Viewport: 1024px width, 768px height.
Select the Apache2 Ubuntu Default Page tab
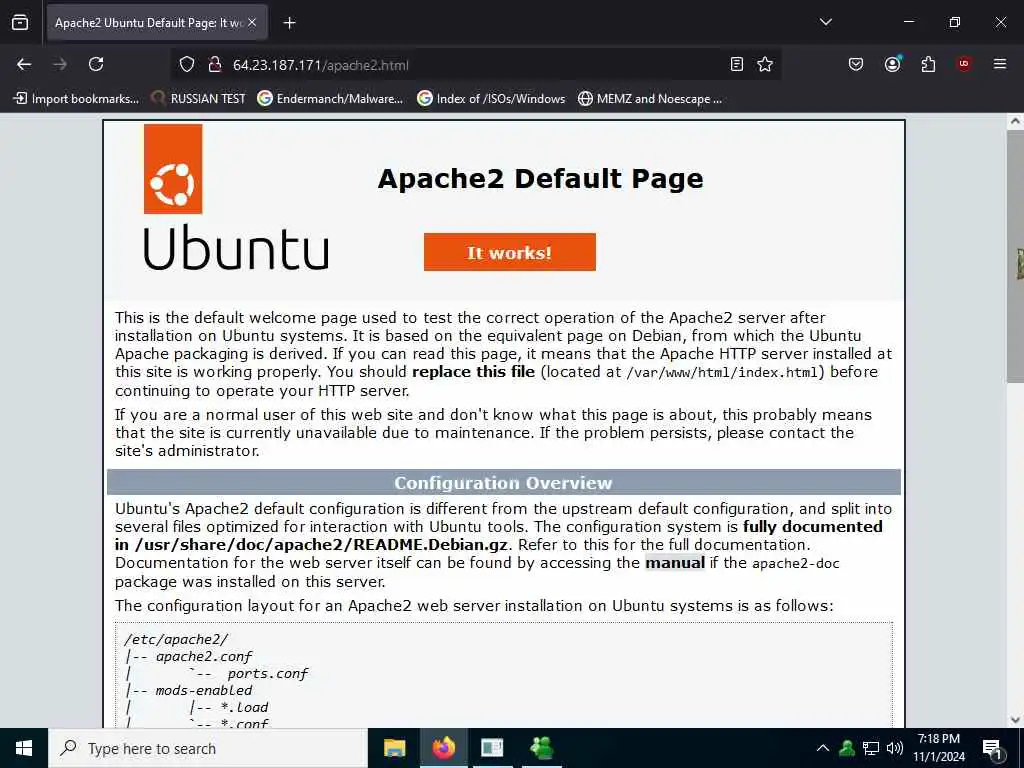(157, 23)
